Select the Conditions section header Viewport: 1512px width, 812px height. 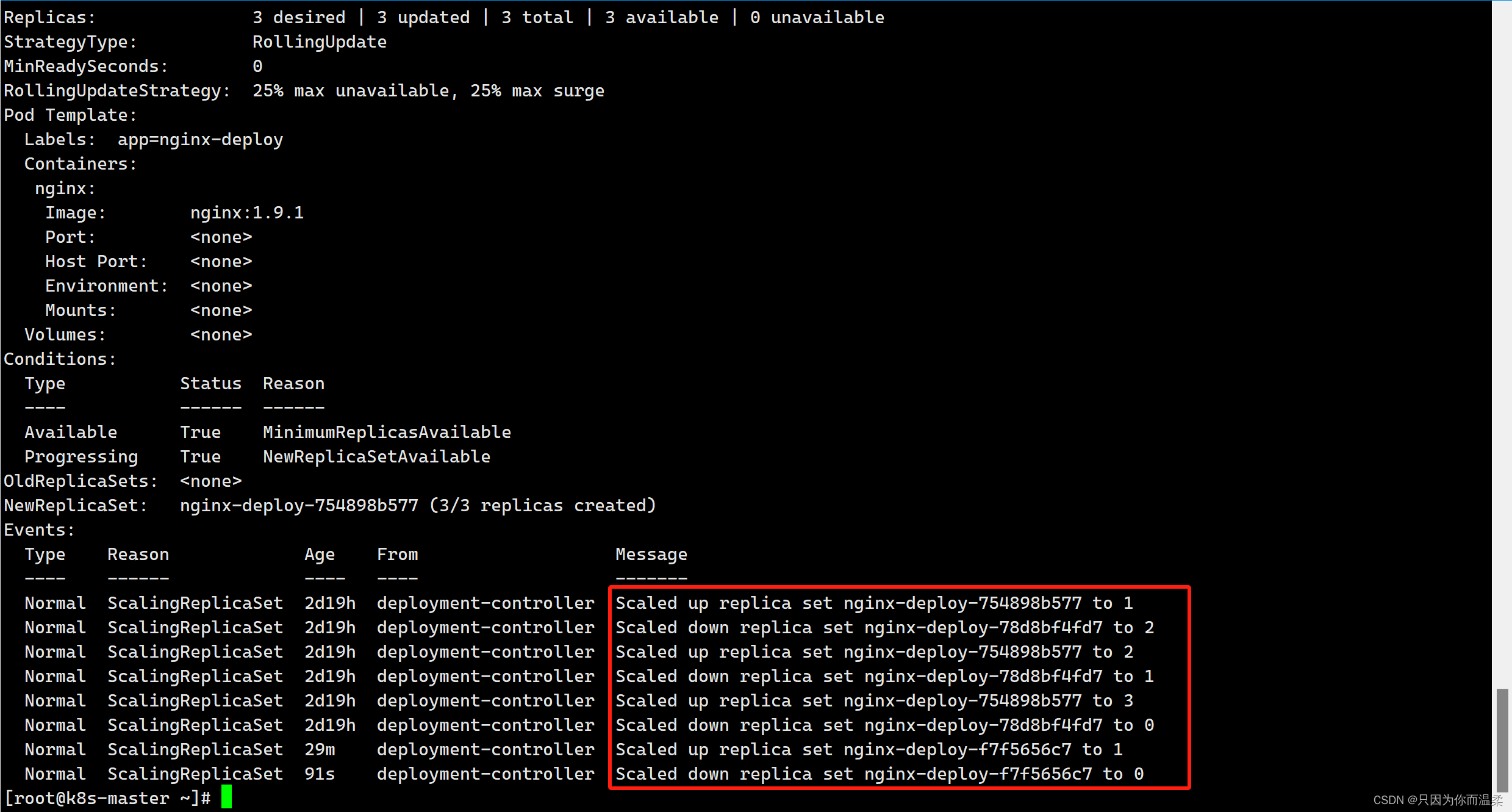tap(60, 358)
